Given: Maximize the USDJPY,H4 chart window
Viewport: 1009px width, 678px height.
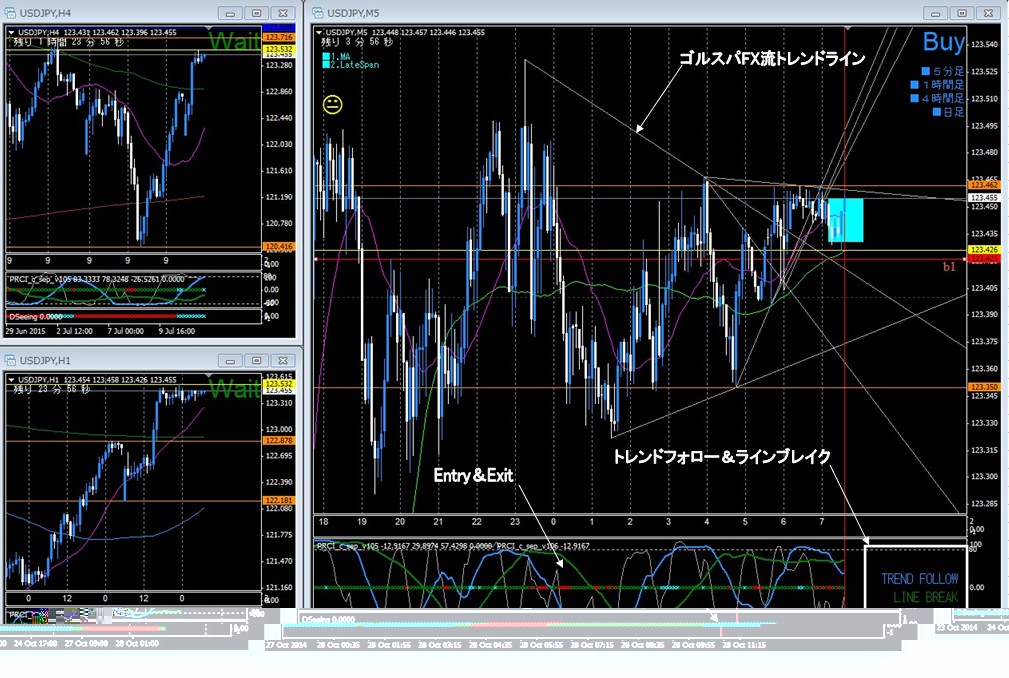Looking at the screenshot, I should pyautogui.click(x=257, y=13).
